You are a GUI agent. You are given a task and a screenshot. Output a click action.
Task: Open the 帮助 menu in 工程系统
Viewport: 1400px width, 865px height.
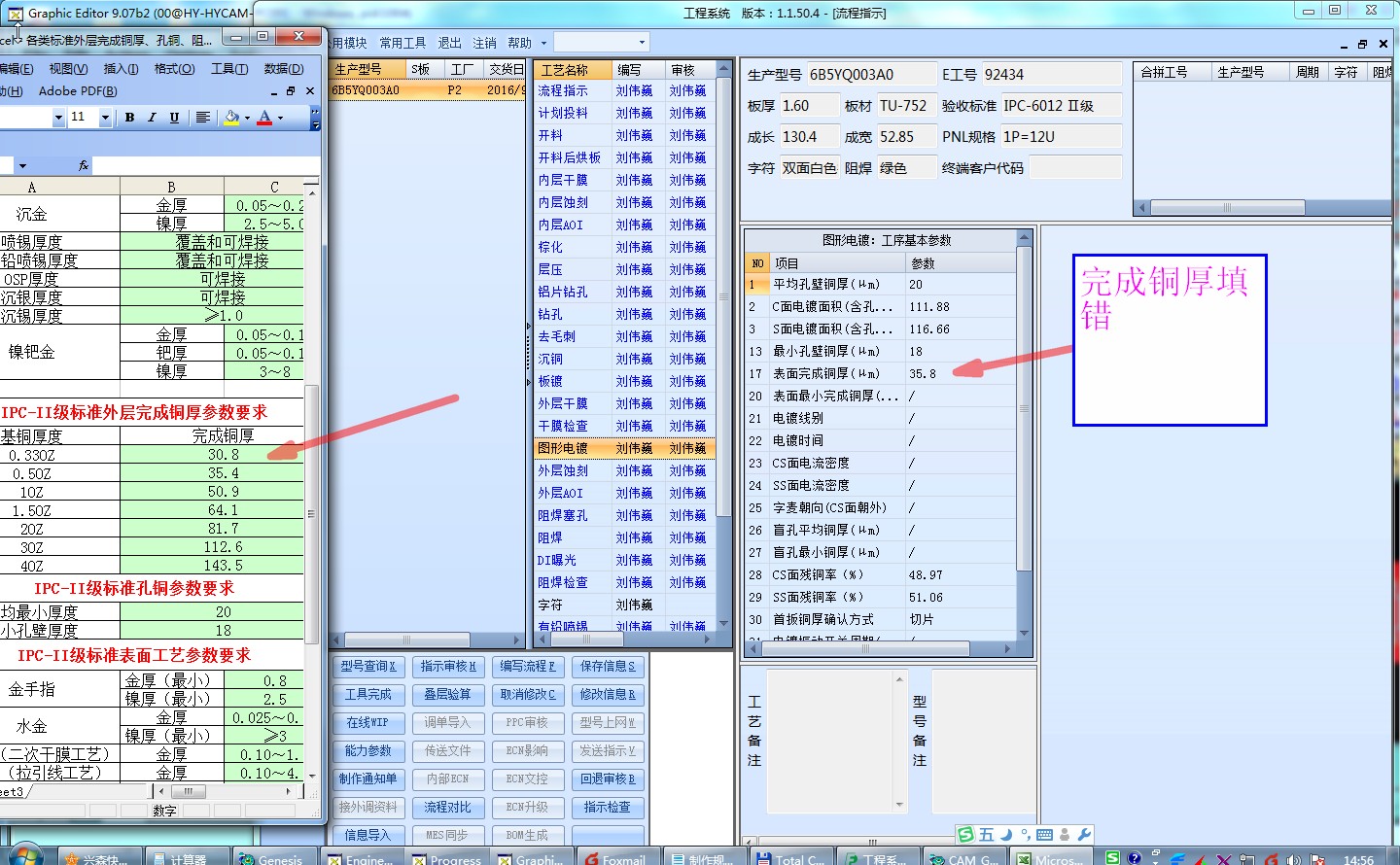pyautogui.click(x=520, y=43)
